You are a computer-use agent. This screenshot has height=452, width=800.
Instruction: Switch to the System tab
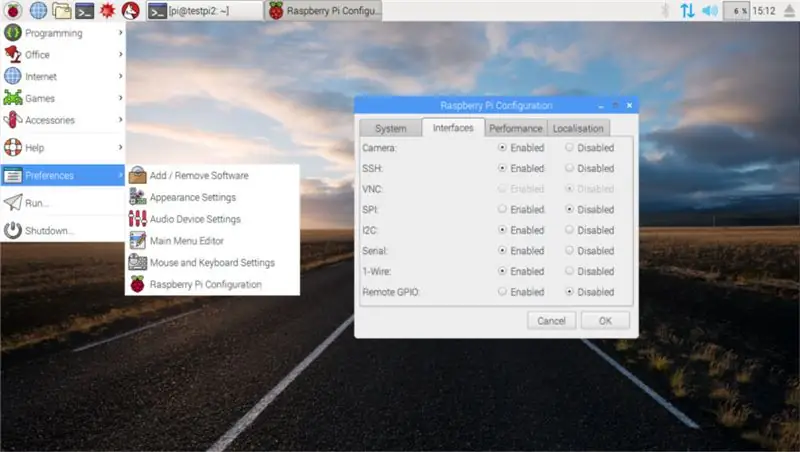[390, 129]
